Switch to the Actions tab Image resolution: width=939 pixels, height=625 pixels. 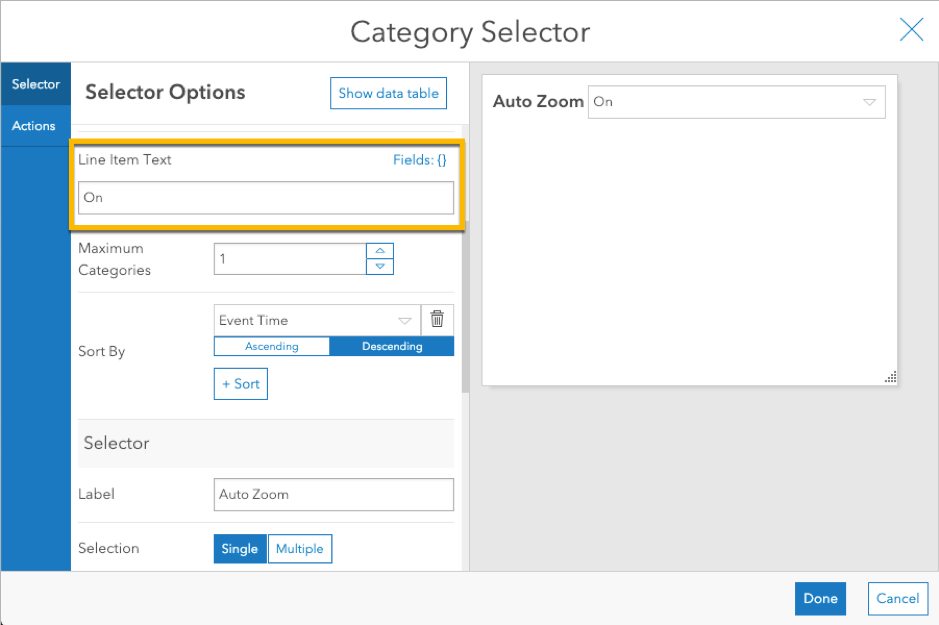point(34,126)
